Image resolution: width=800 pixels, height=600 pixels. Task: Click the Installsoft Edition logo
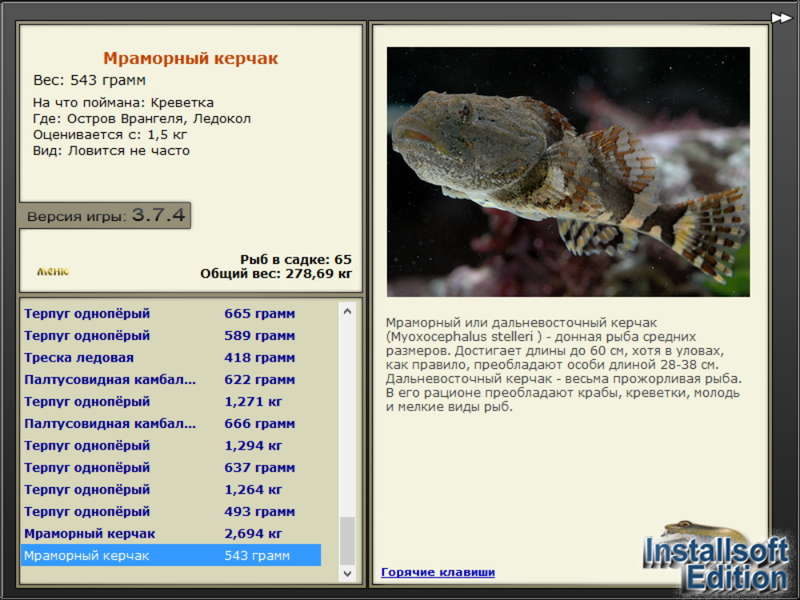[x=715, y=557]
